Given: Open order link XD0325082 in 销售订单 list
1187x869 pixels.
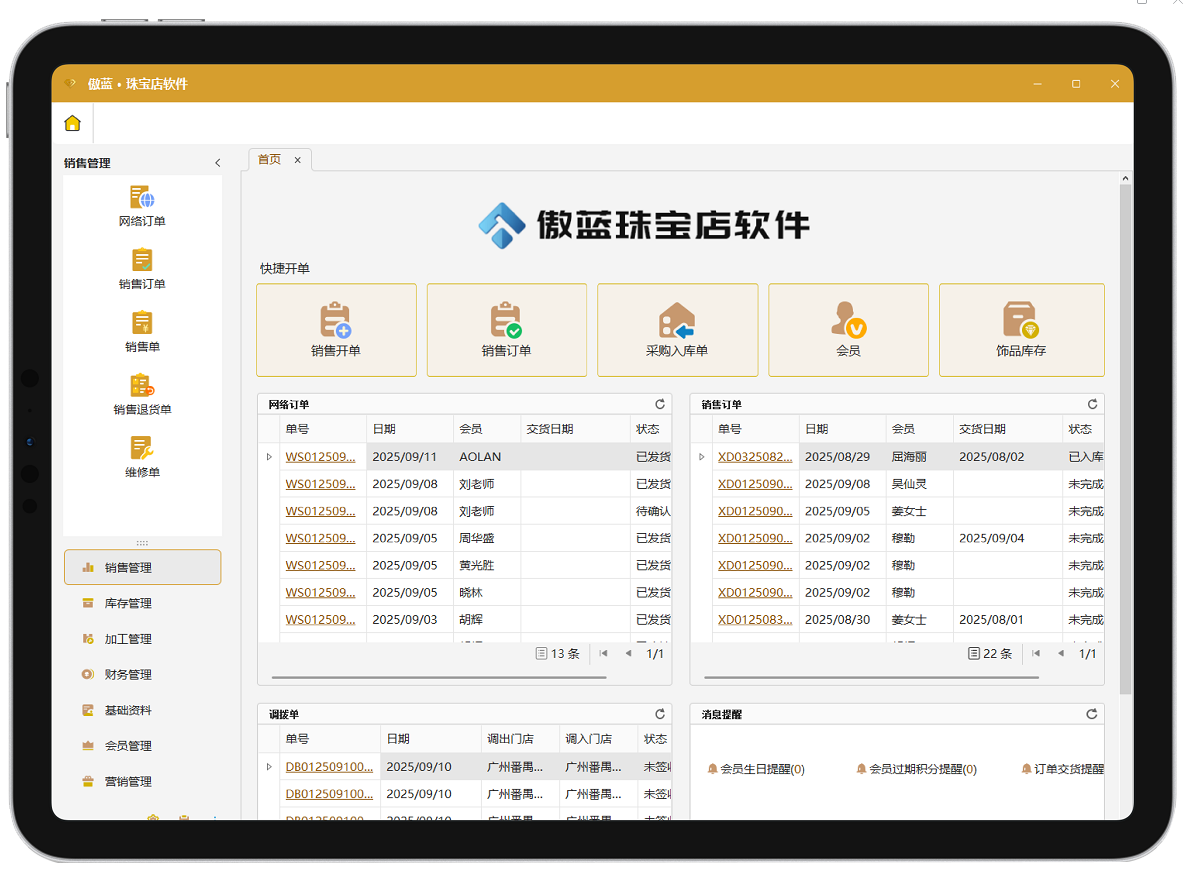Looking at the screenshot, I should pyautogui.click(x=754, y=456).
